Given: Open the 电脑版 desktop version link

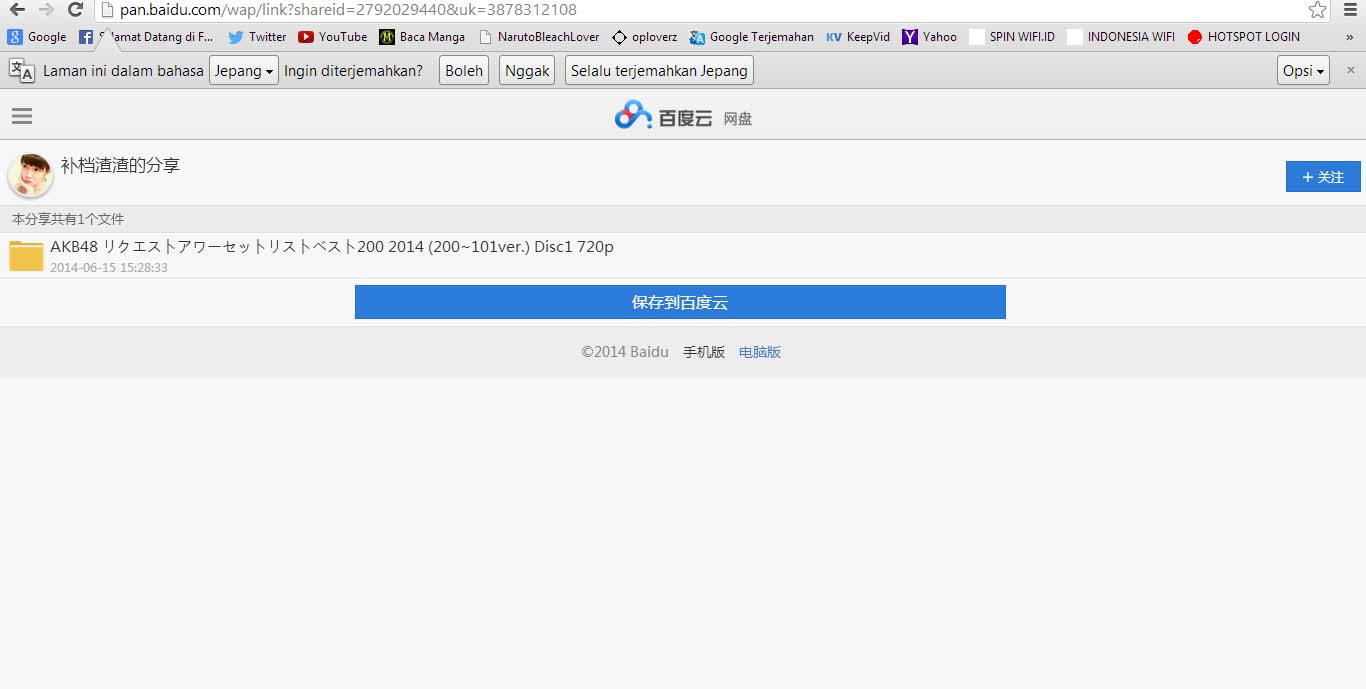Looking at the screenshot, I should (x=759, y=351).
